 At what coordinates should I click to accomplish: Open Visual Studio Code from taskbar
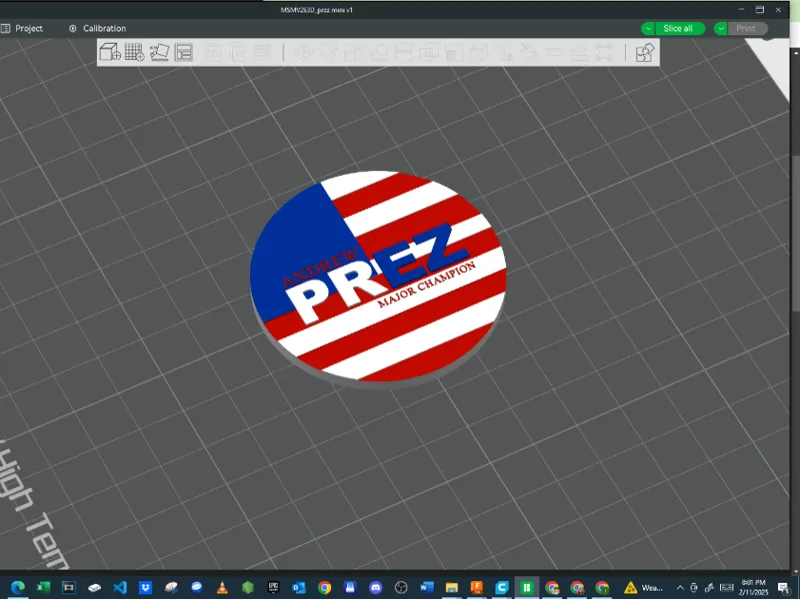tap(120, 587)
